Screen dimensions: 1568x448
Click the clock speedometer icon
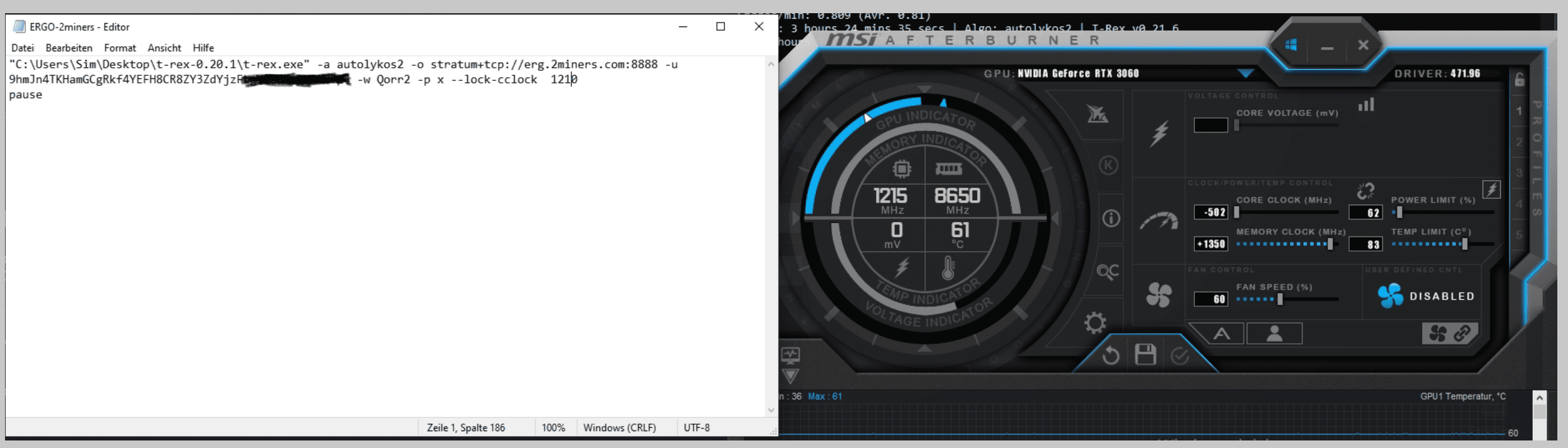pyautogui.click(x=1158, y=221)
